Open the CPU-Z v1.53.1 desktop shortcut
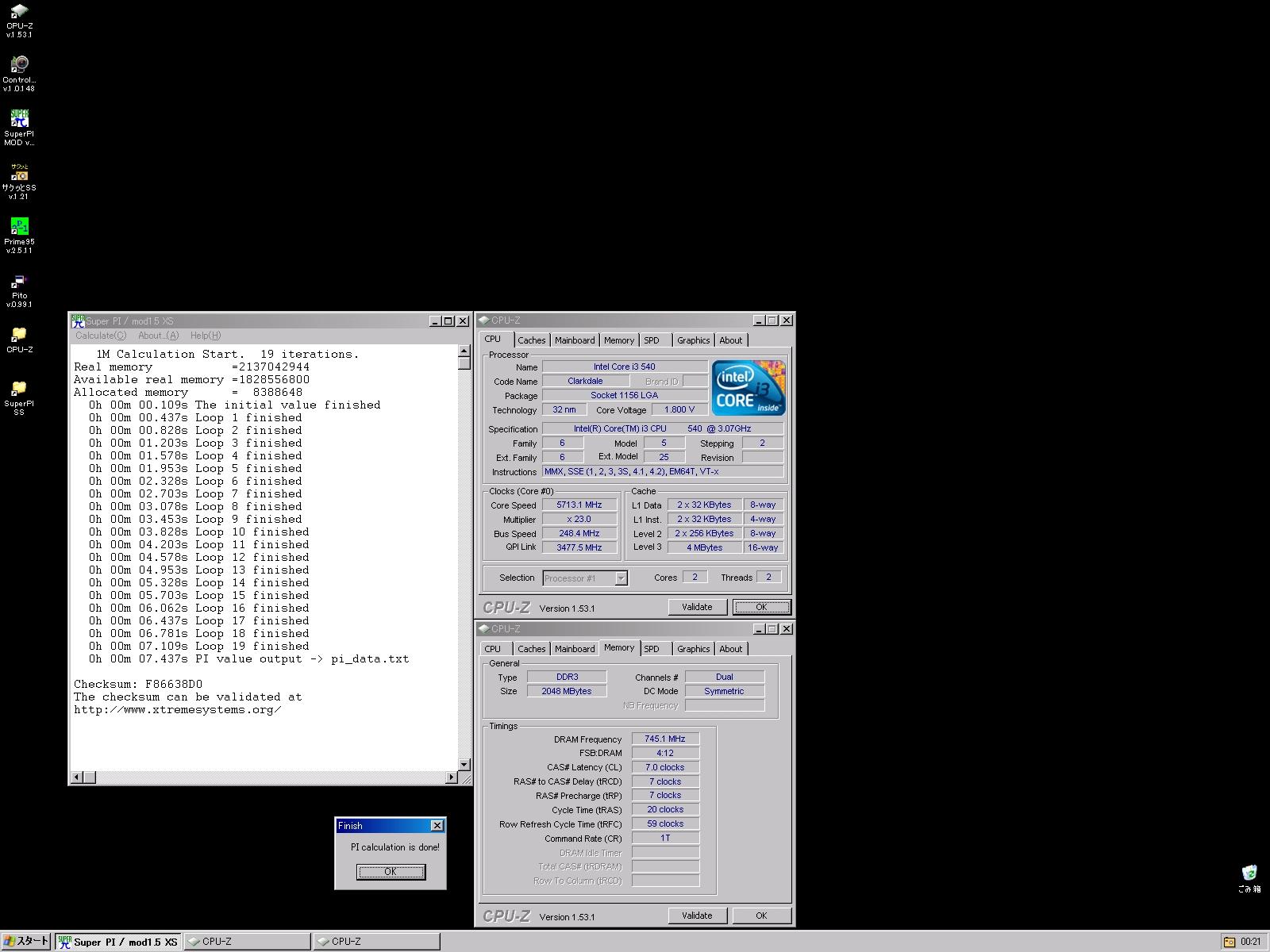 (19, 20)
